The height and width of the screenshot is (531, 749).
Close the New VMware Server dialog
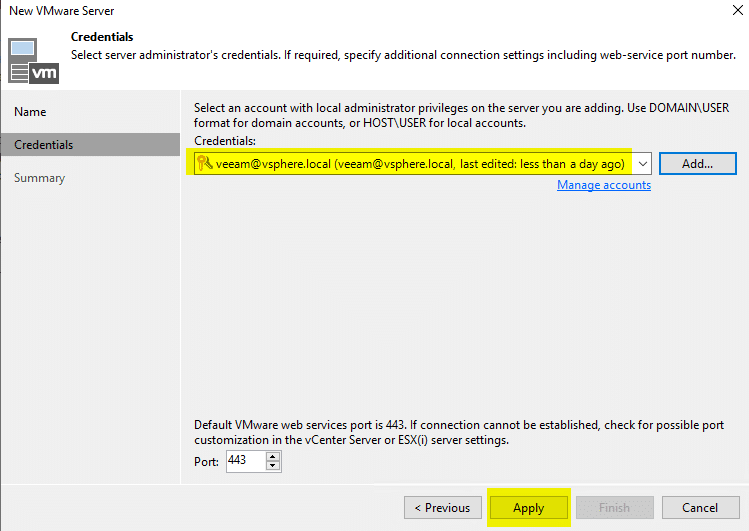(x=738, y=10)
